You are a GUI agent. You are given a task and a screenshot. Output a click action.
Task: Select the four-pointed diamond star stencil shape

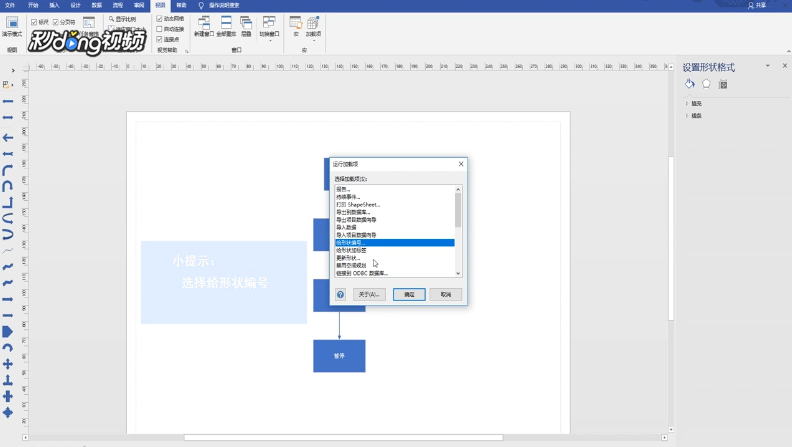click(x=8, y=413)
